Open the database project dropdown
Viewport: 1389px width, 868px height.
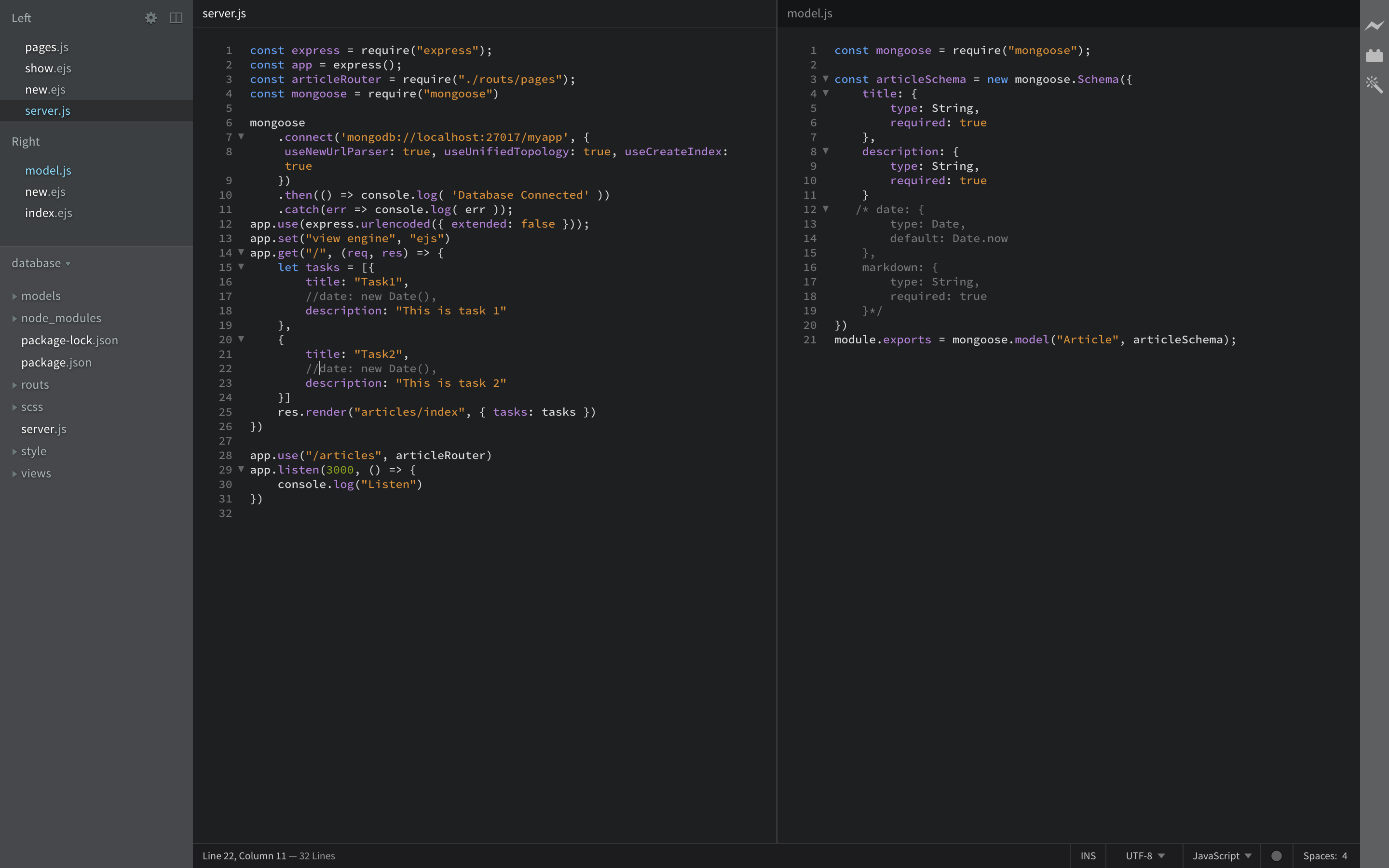(x=41, y=263)
